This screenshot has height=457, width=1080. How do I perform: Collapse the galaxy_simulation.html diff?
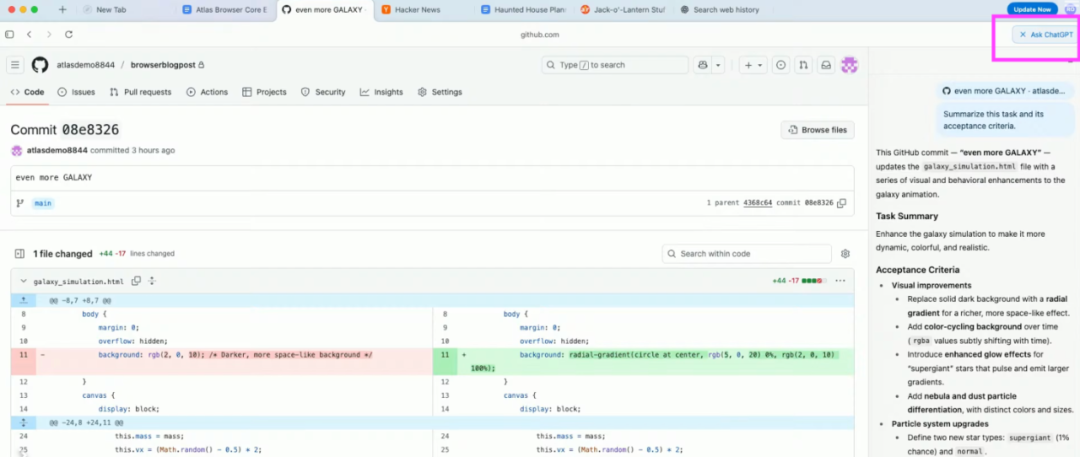23,282
